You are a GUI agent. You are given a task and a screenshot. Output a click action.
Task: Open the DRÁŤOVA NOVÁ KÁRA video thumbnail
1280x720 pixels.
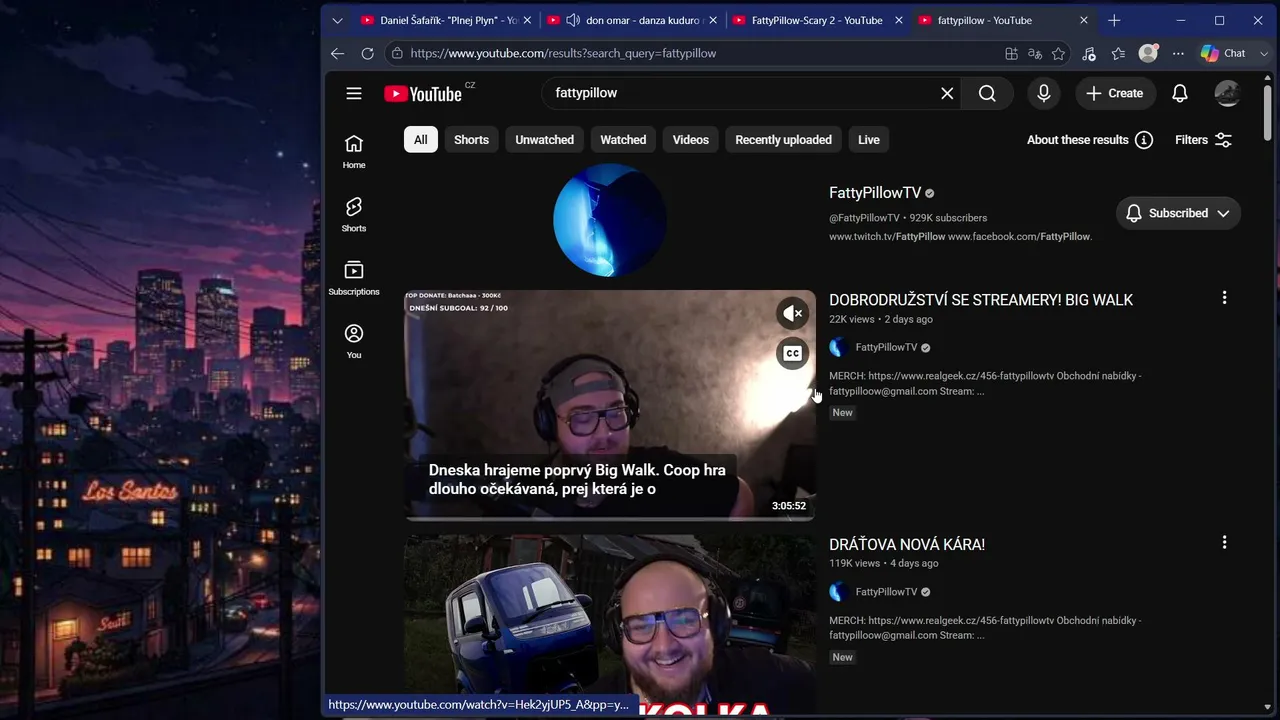click(x=609, y=625)
